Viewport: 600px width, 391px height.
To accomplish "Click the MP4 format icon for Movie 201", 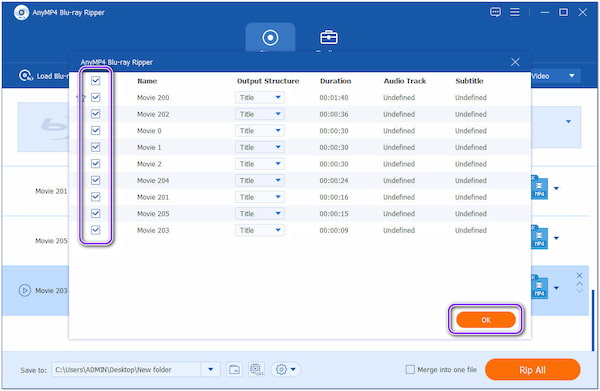I will (539, 187).
